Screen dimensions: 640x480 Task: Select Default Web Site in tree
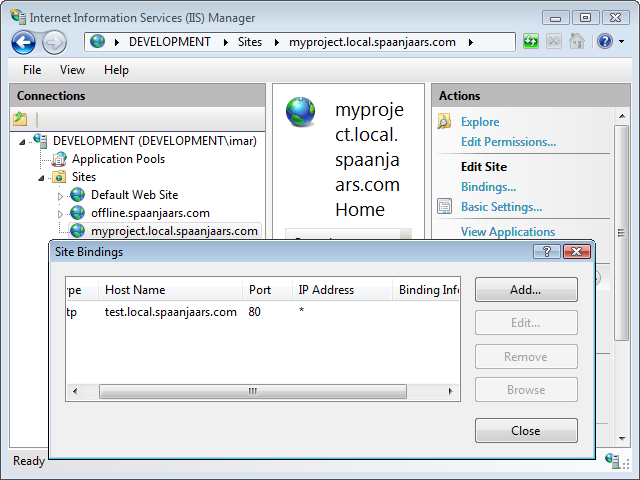click(x=134, y=195)
